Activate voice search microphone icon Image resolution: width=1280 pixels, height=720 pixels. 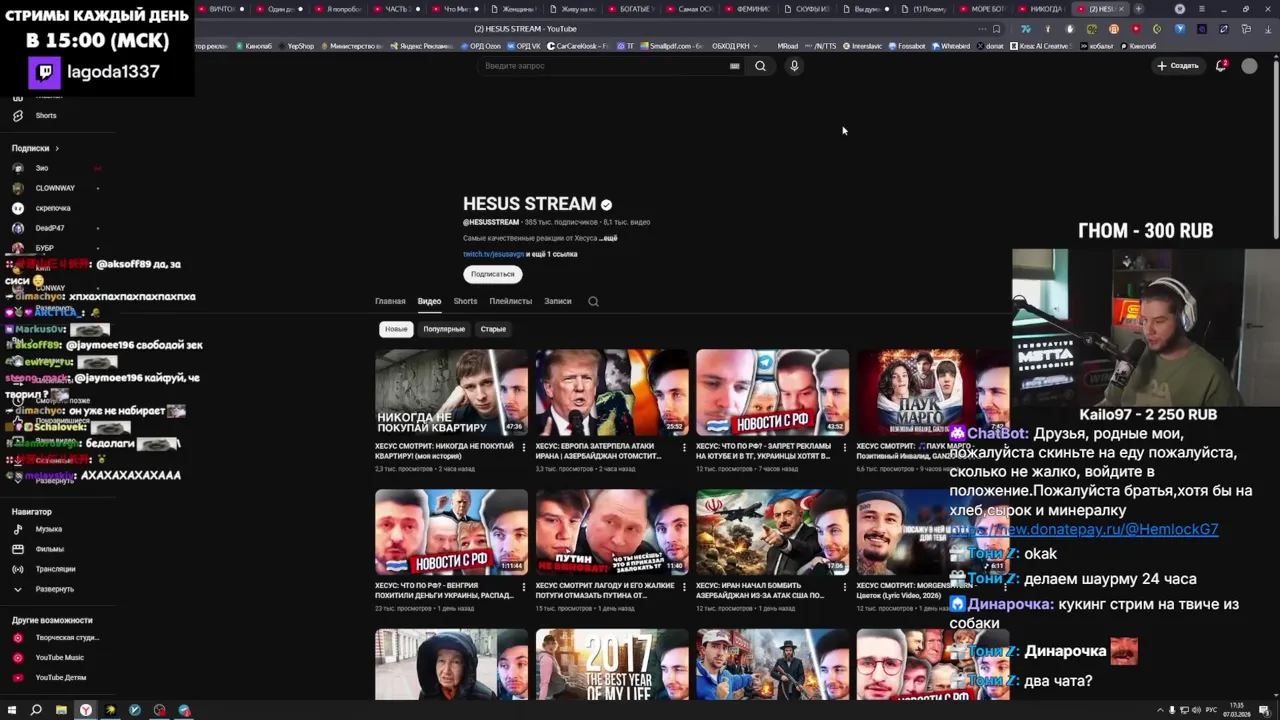[794, 66]
